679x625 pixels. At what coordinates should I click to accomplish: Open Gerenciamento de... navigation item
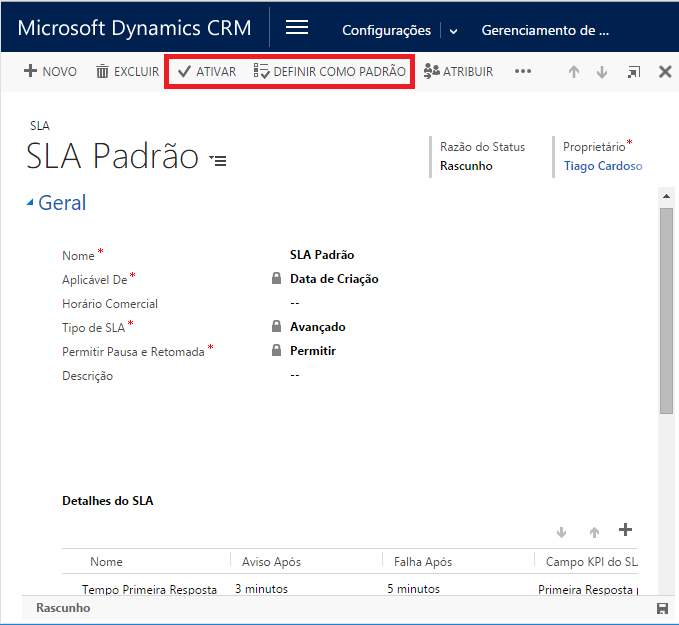[545, 30]
